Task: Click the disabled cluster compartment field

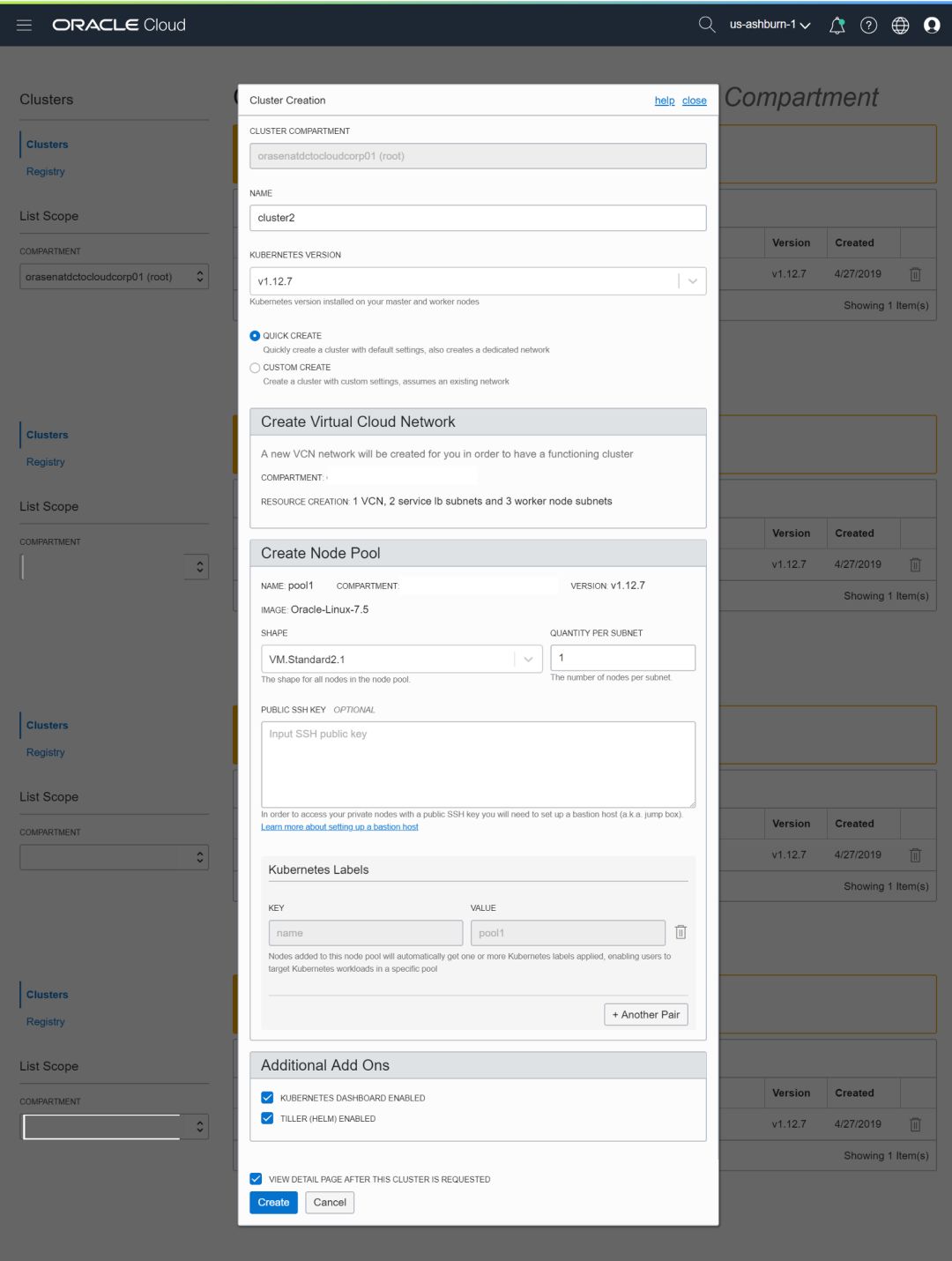Action: [478, 156]
